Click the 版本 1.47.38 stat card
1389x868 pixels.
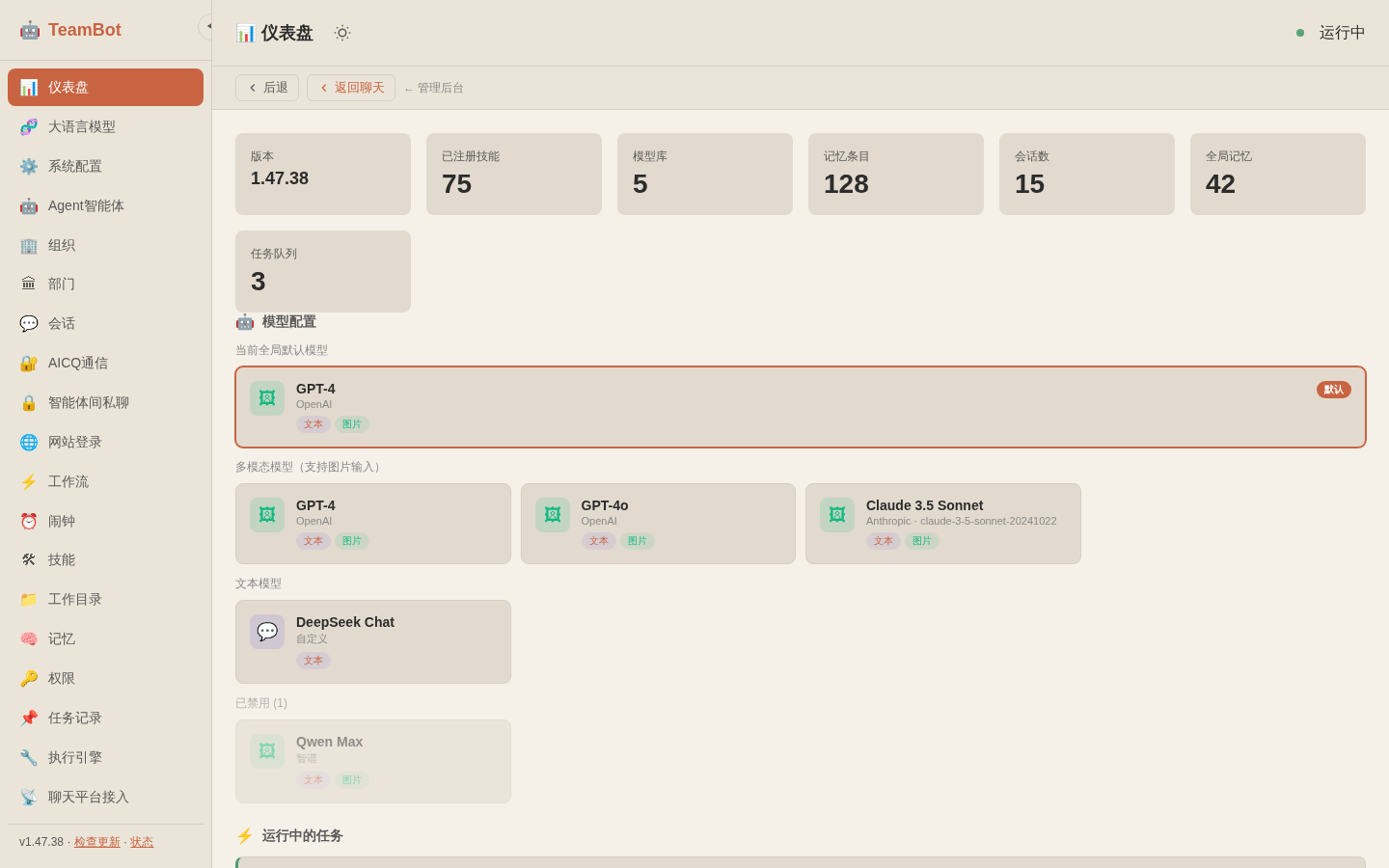[x=323, y=174]
